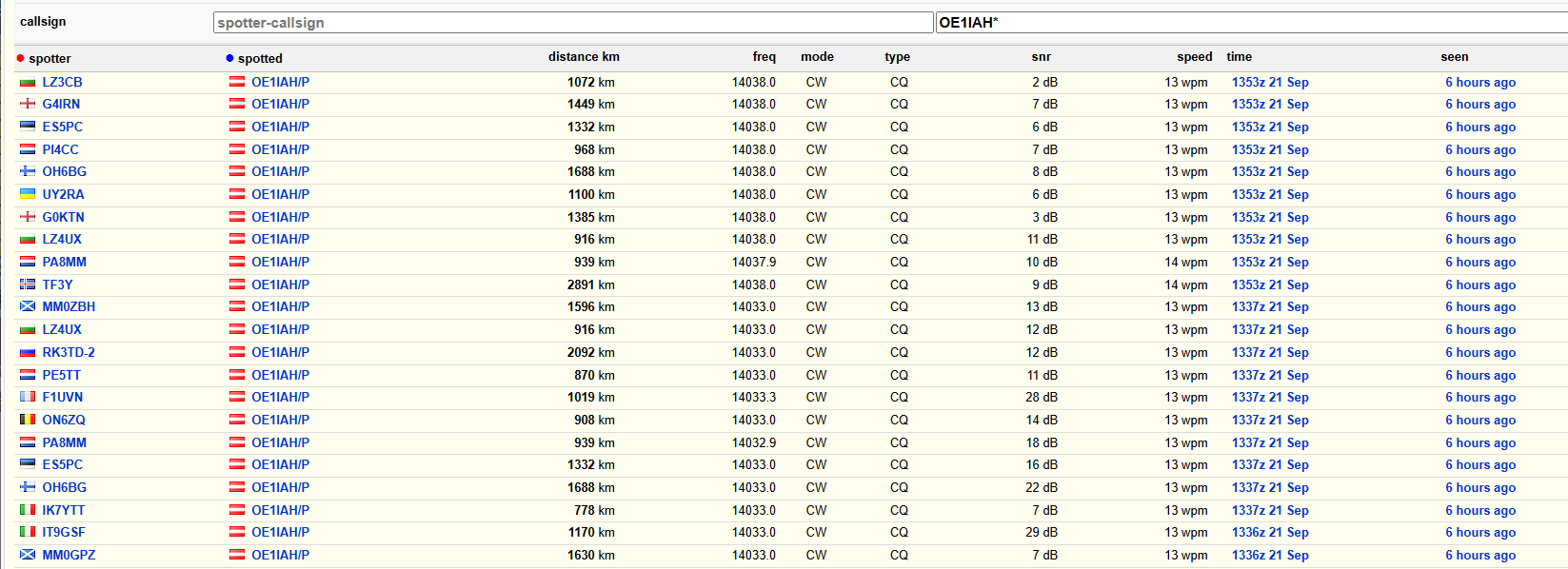Click the French flag beside F1UVN

(28, 398)
